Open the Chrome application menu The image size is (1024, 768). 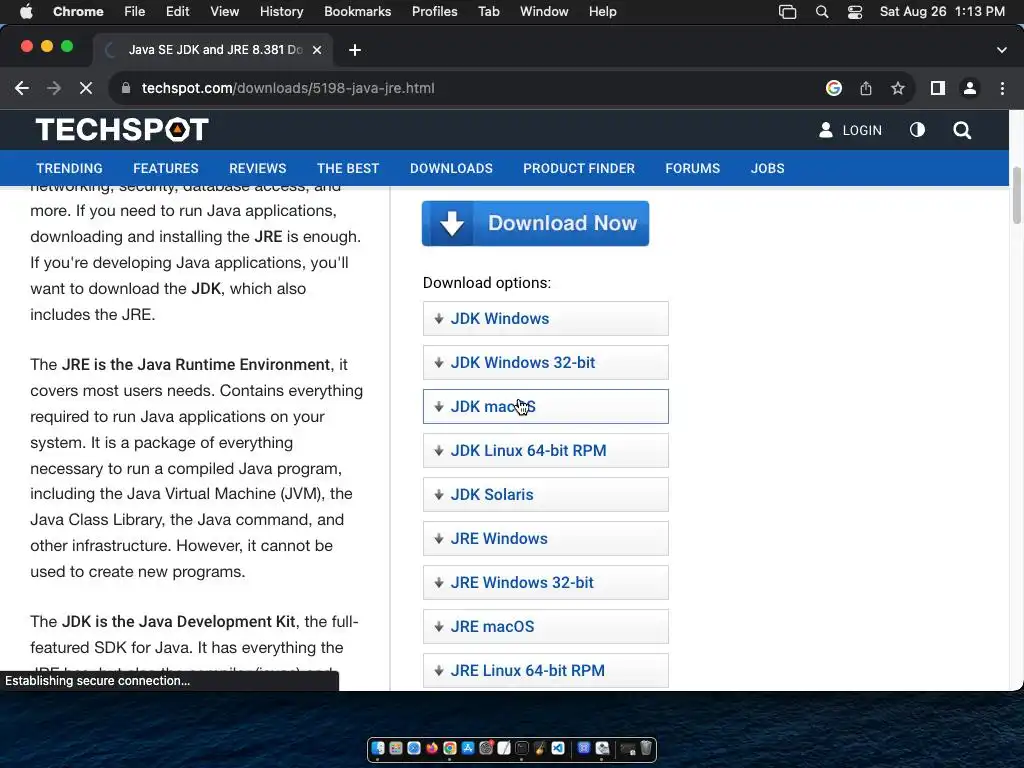(x=78, y=11)
